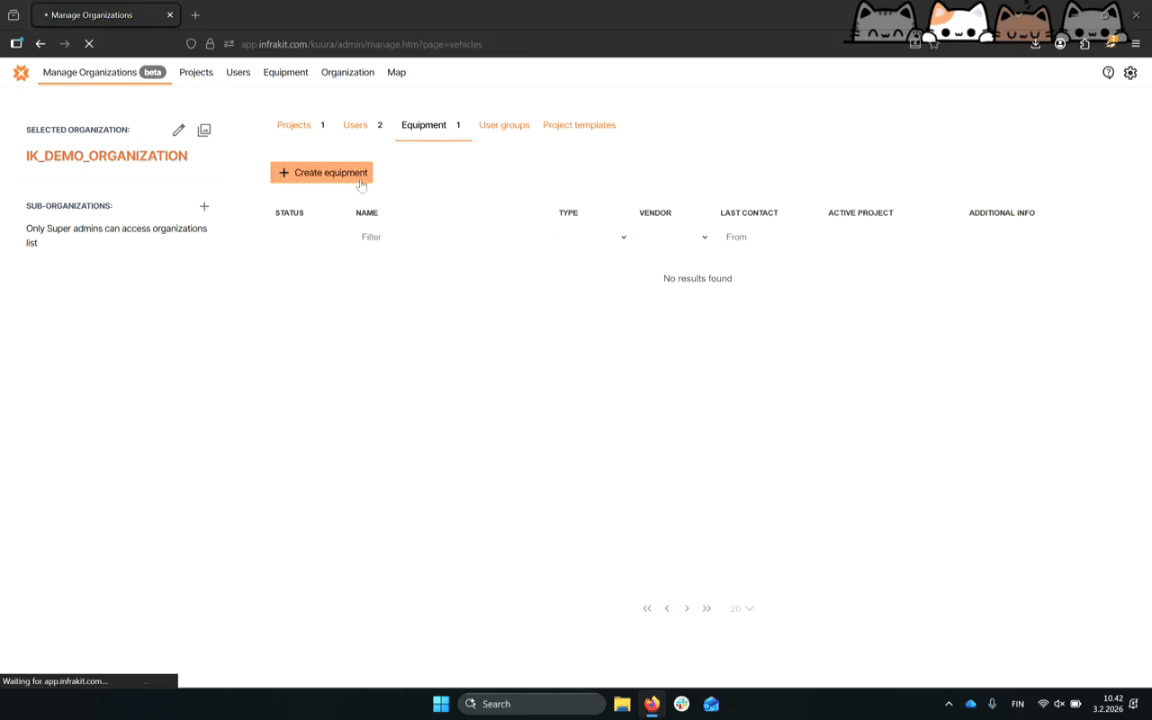Open the OneDrive cloud tray icon
Viewport: 1152px width, 720px height.
971,704
